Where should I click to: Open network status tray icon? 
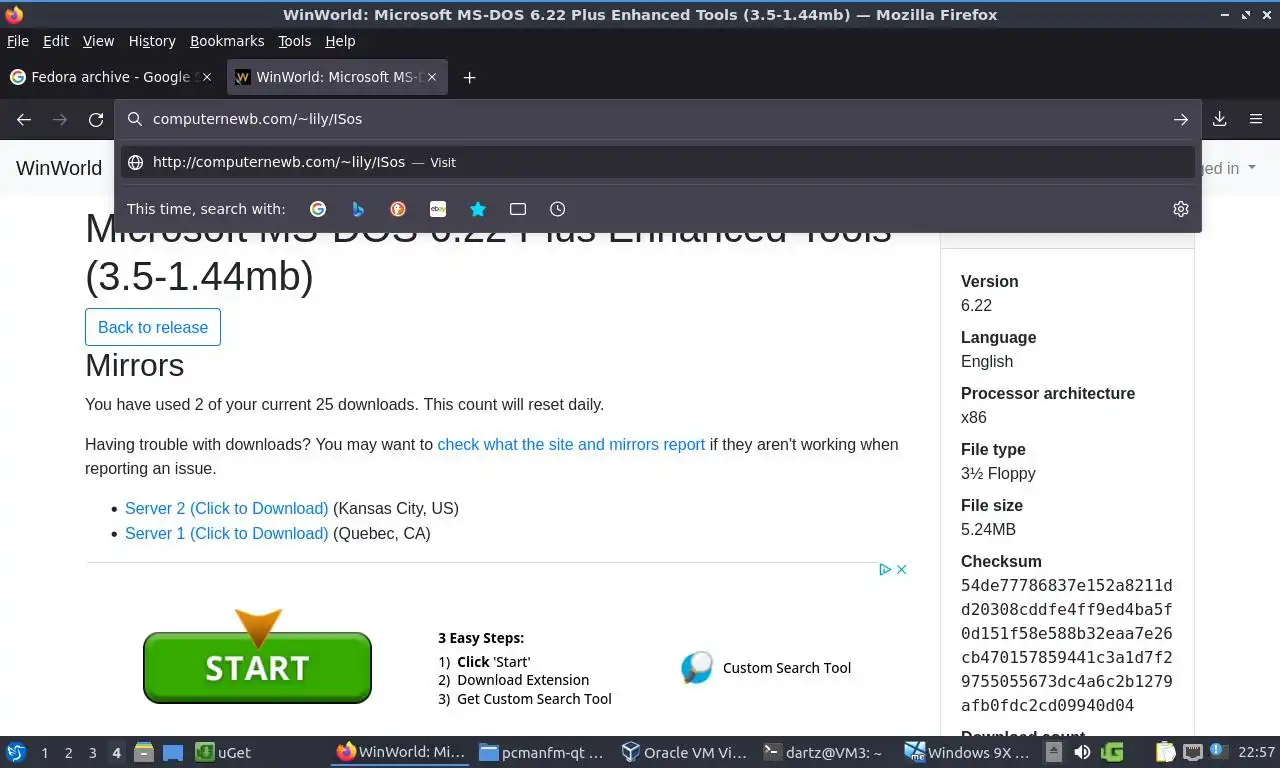[1192, 752]
